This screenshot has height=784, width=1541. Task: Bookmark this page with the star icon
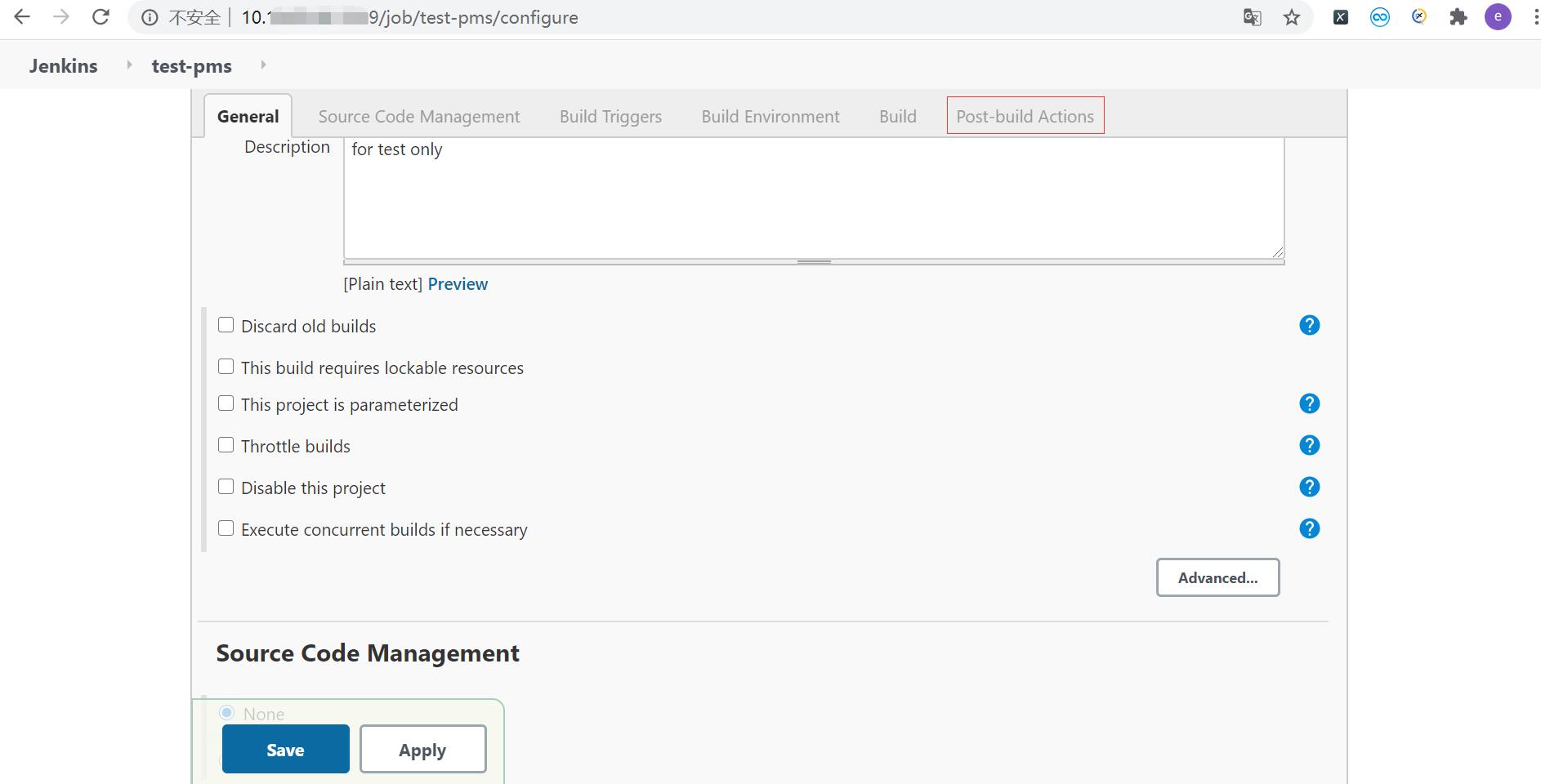coord(1292,17)
